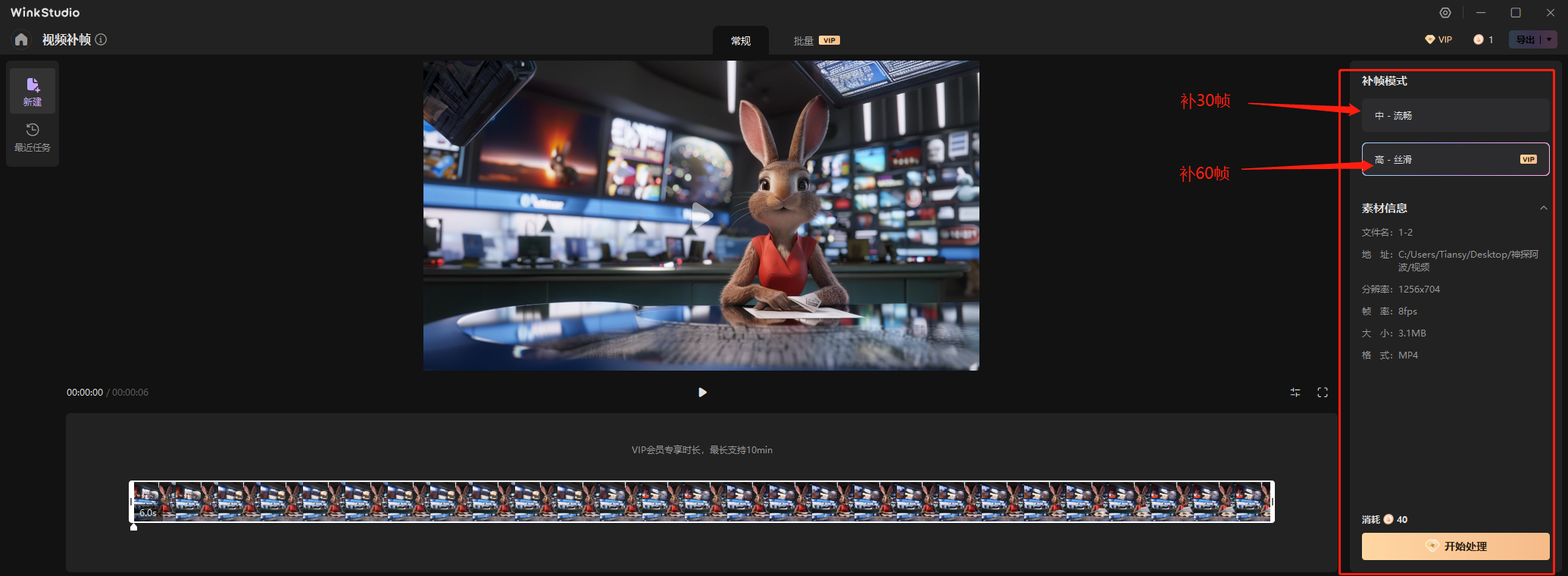Click the large play overlay on video
The width and height of the screenshot is (1568, 576).
point(701,215)
